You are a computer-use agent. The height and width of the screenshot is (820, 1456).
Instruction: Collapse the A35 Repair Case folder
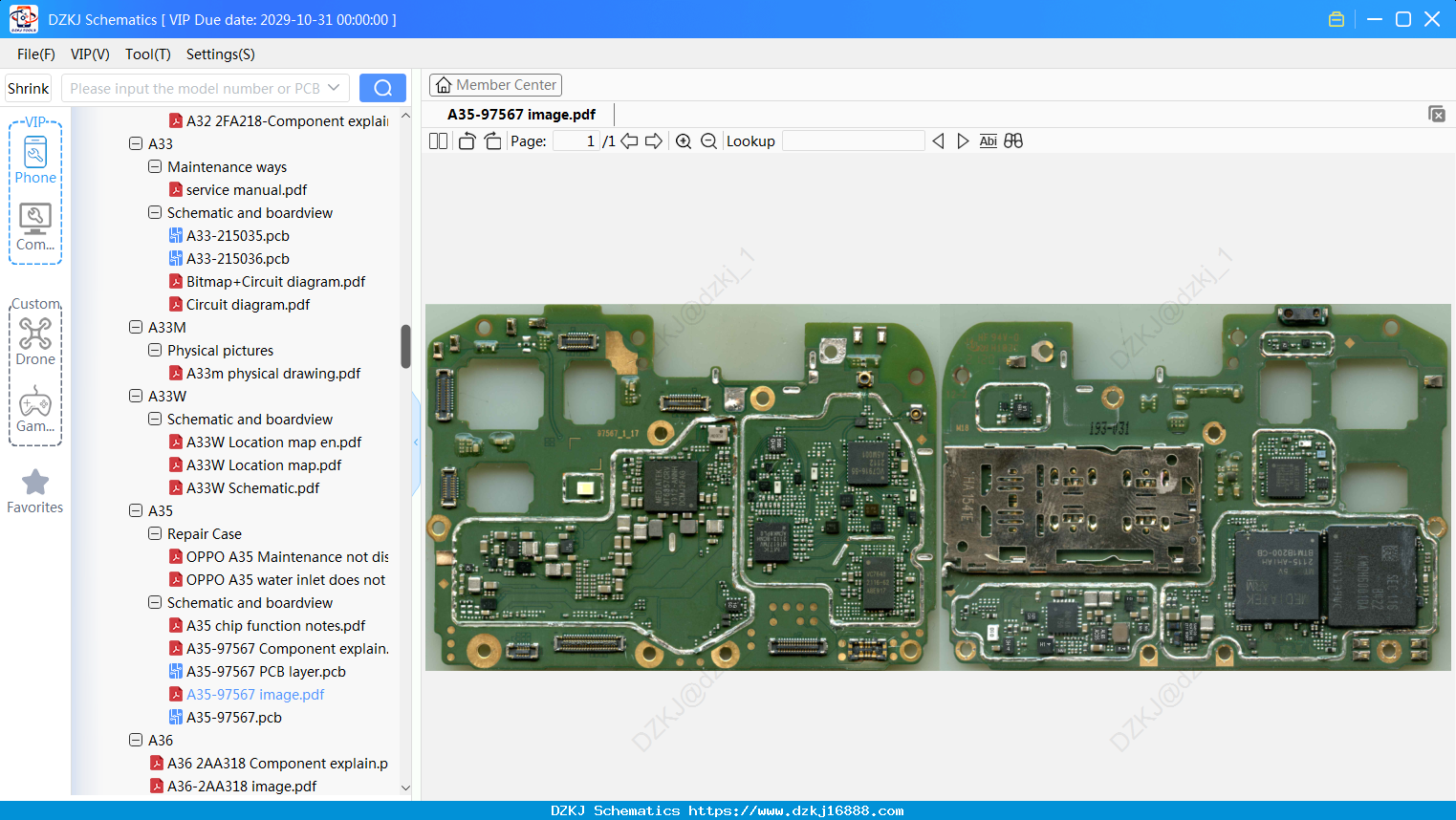coord(155,533)
